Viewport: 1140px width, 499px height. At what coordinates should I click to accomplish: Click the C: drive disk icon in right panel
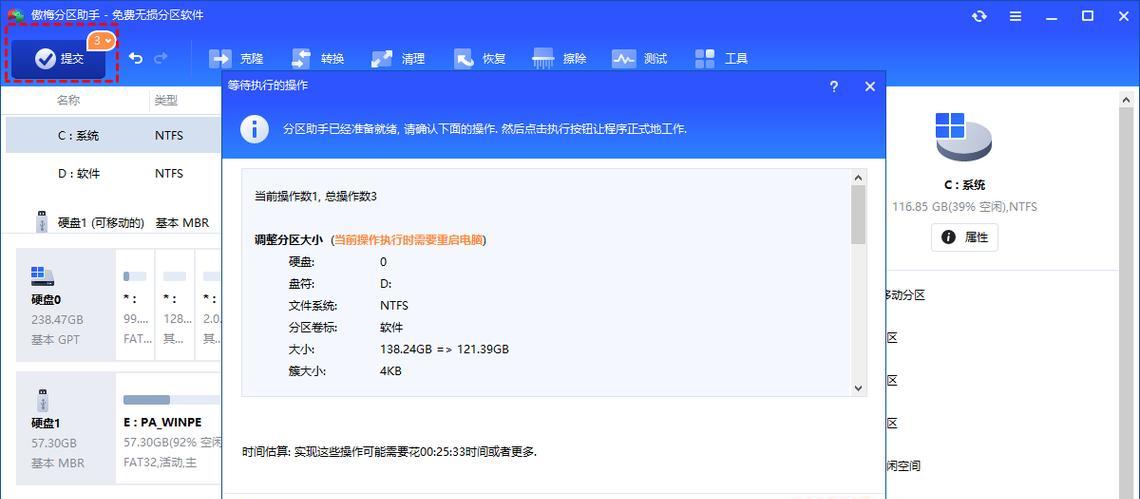pos(964,137)
